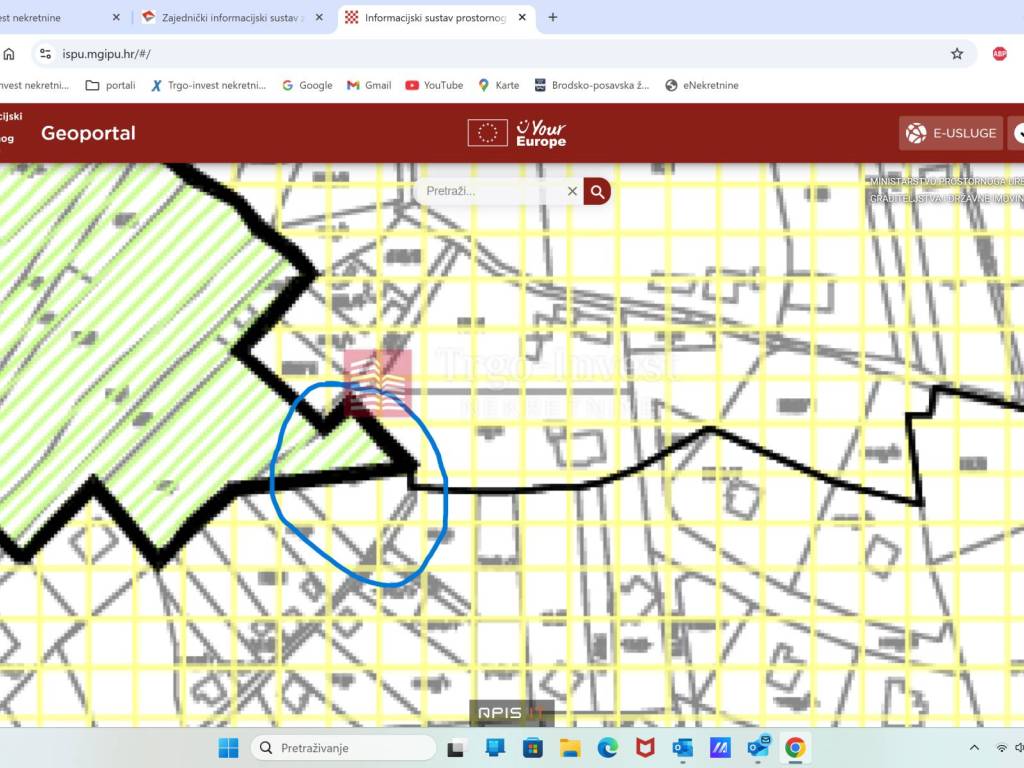Viewport: 1024px width, 768px height.
Task: Bookmark this page with the star icon
Action: pos(957,54)
